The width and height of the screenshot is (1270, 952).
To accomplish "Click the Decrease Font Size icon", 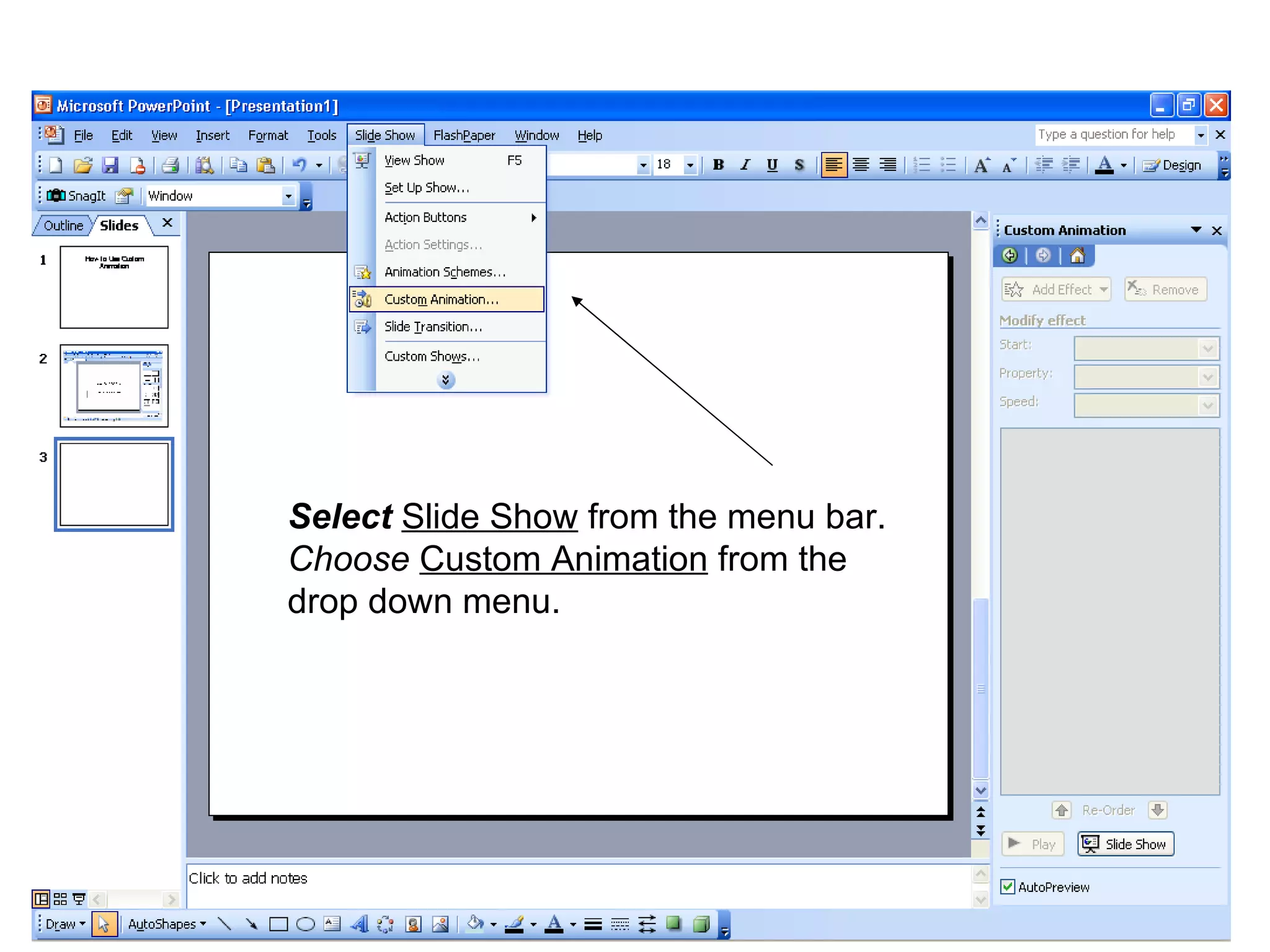I will (1009, 165).
